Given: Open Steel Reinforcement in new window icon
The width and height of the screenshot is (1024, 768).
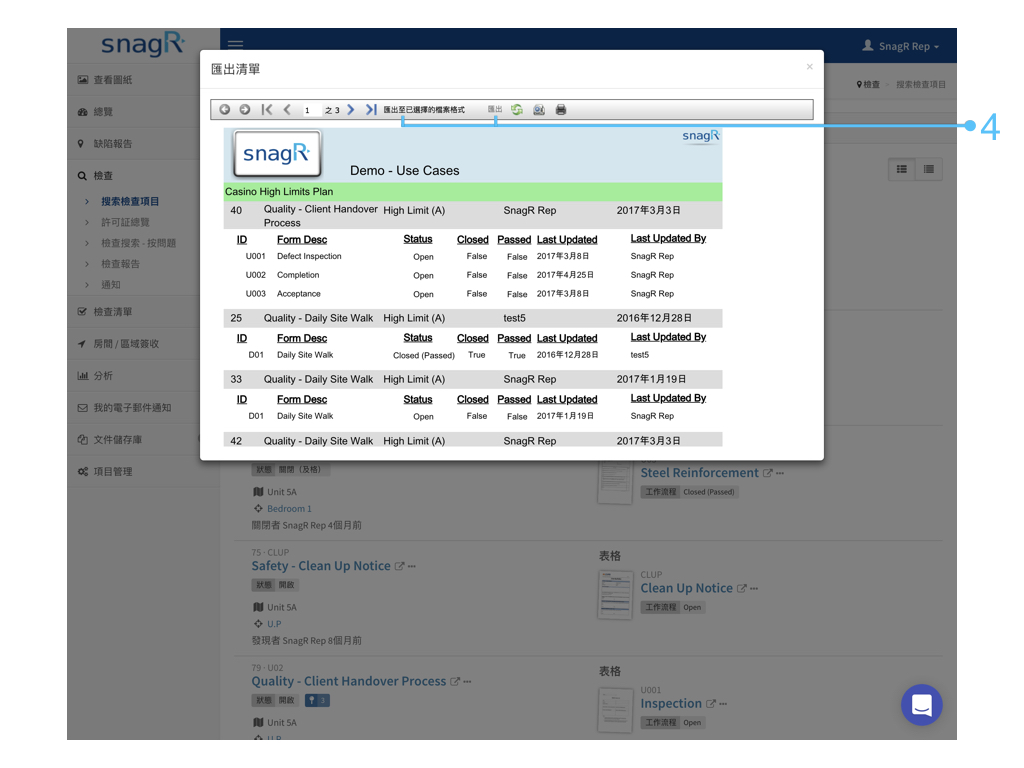Looking at the screenshot, I should coord(767,473).
